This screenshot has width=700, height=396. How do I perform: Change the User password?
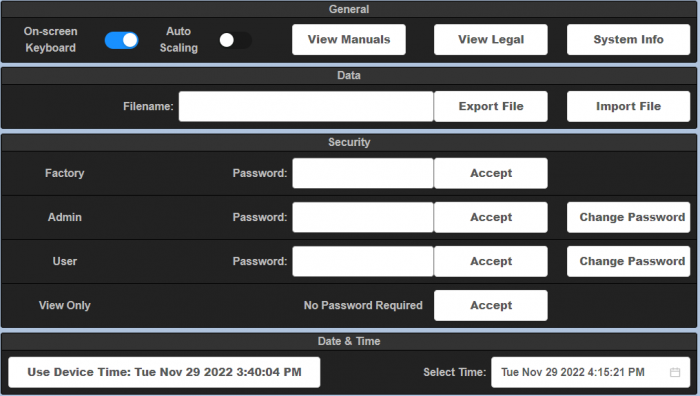628,262
